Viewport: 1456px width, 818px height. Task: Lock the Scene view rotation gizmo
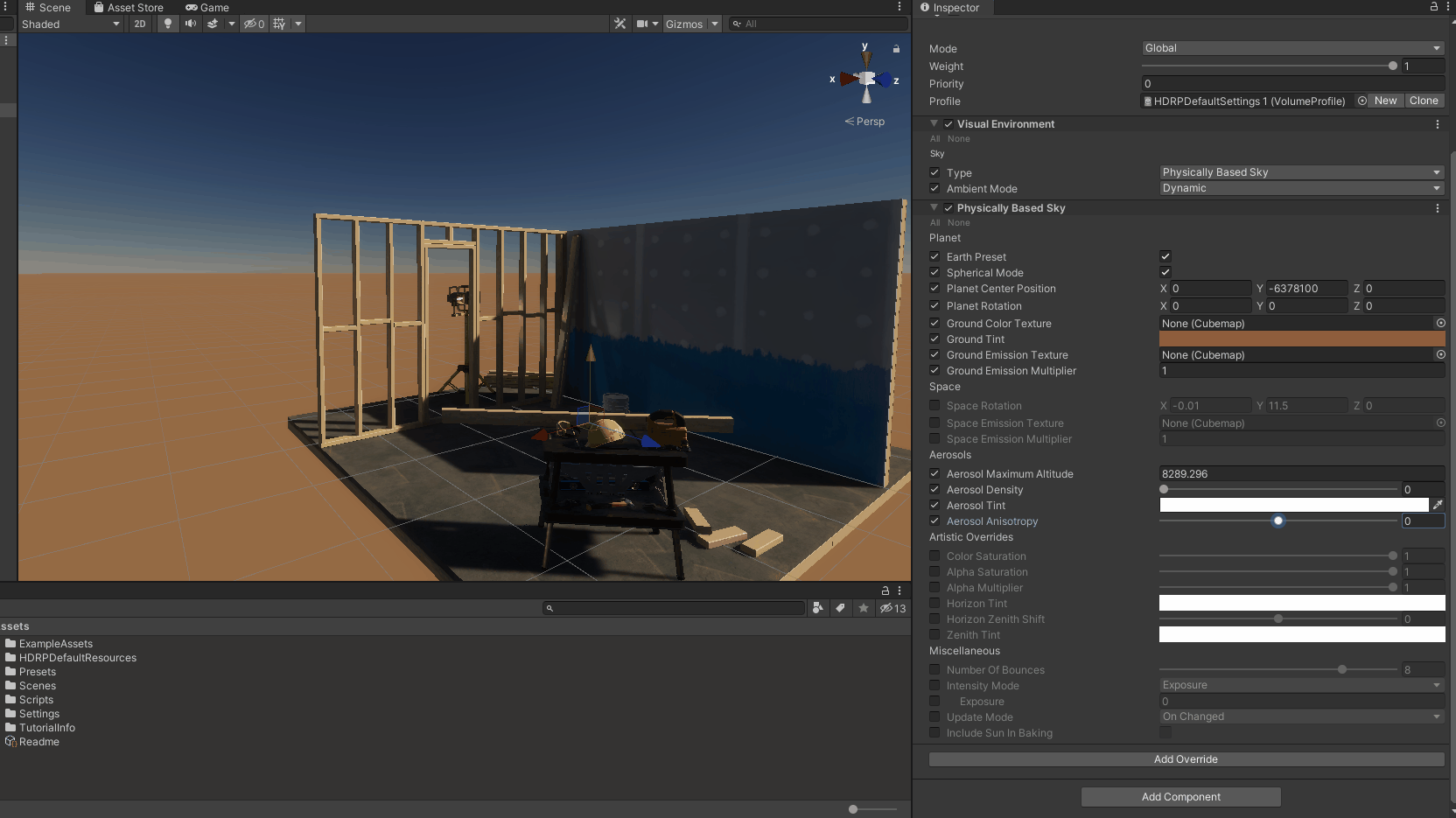[896, 49]
